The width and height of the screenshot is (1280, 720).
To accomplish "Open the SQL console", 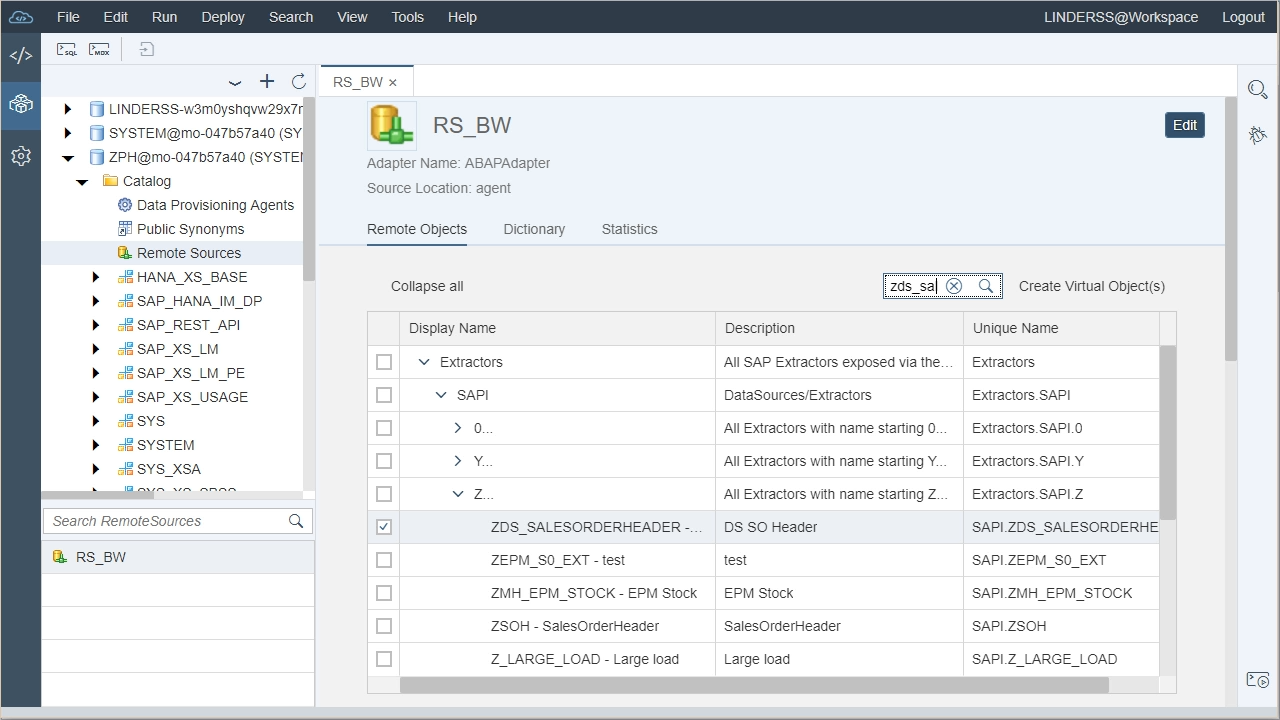I will pyautogui.click(x=66, y=48).
